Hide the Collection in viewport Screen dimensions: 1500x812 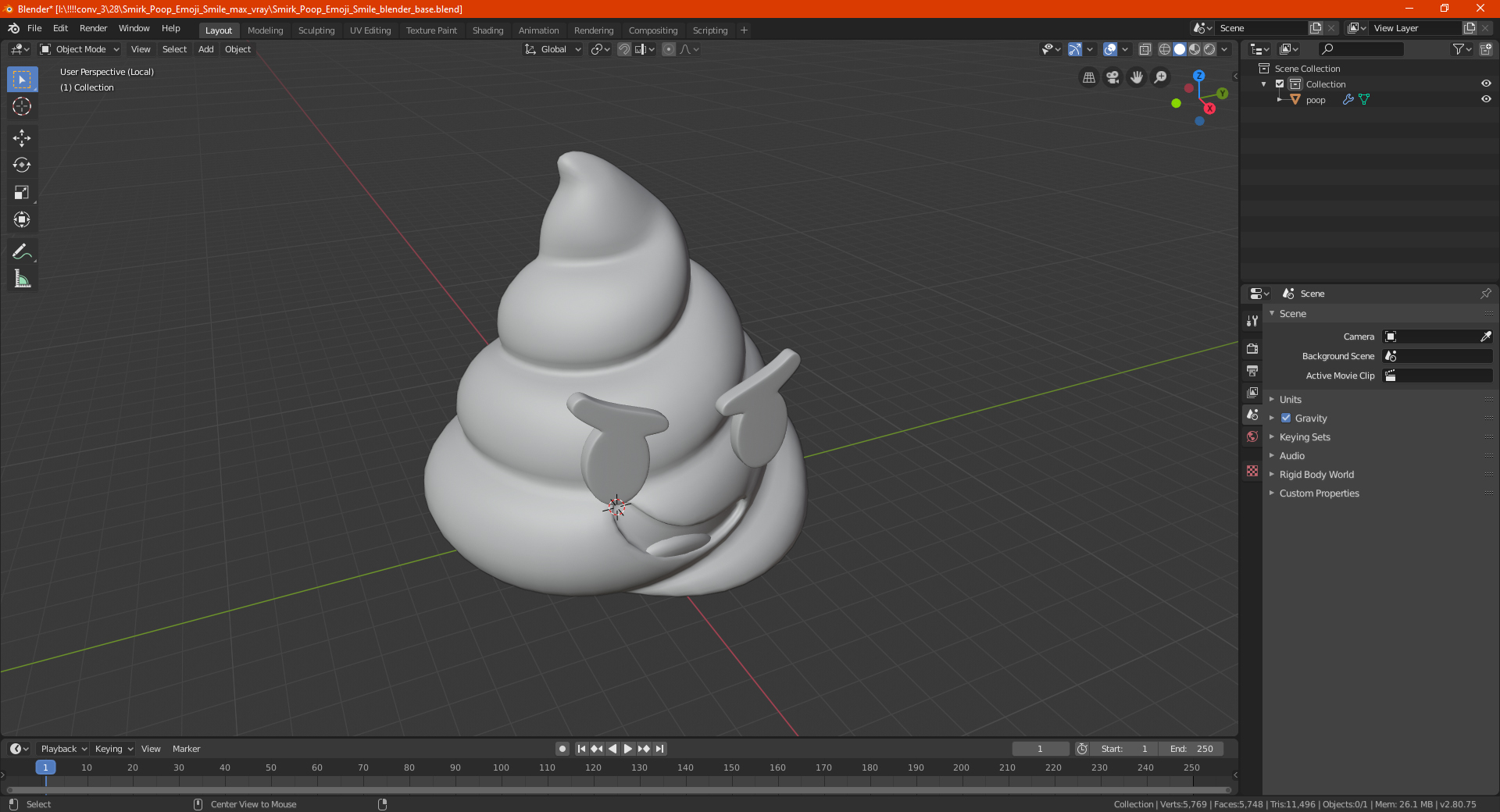pyautogui.click(x=1486, y=84)
